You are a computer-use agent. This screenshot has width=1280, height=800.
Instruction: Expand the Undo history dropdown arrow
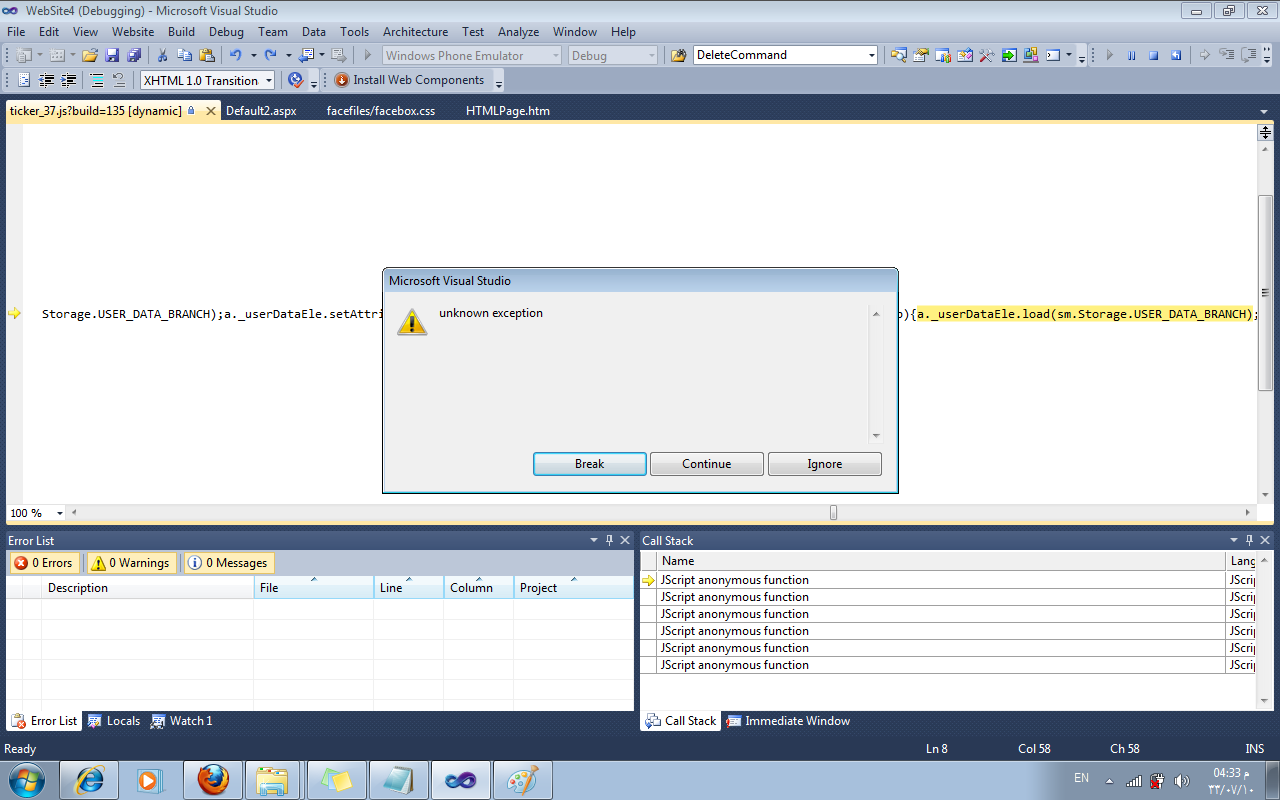pyautogui.click(x=253, y=56)
